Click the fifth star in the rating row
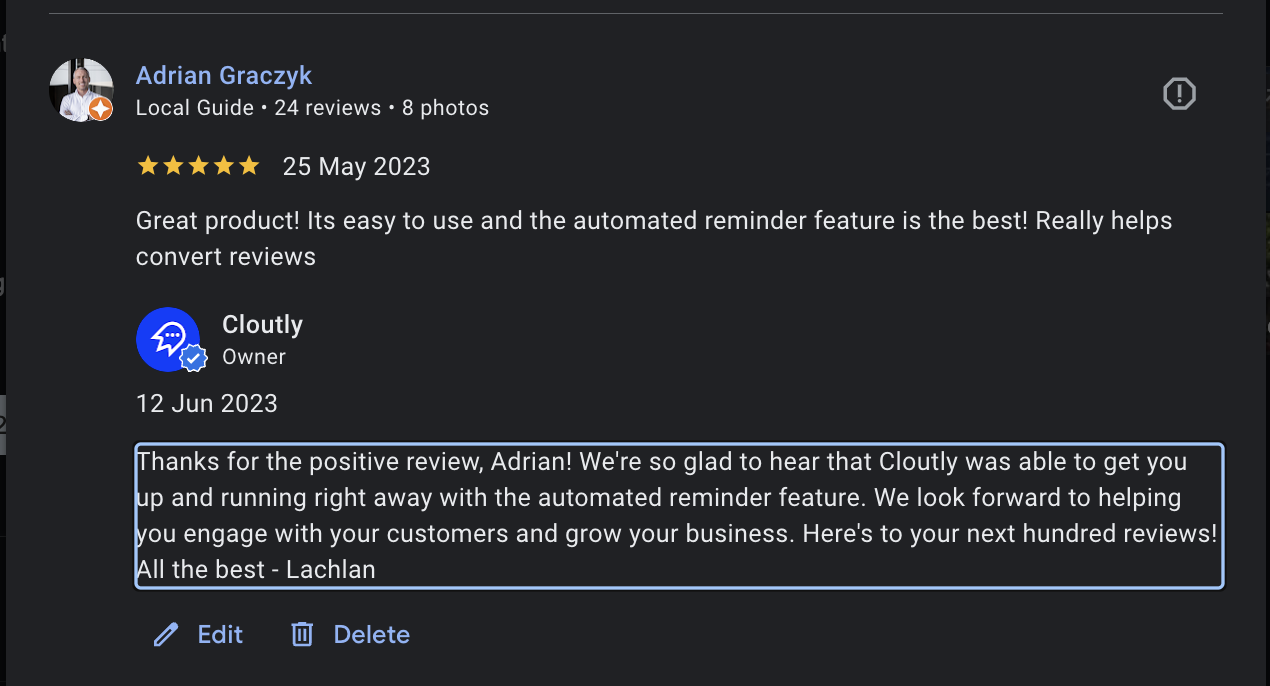This screenshot has height=686, width=1270. [249, 165]
